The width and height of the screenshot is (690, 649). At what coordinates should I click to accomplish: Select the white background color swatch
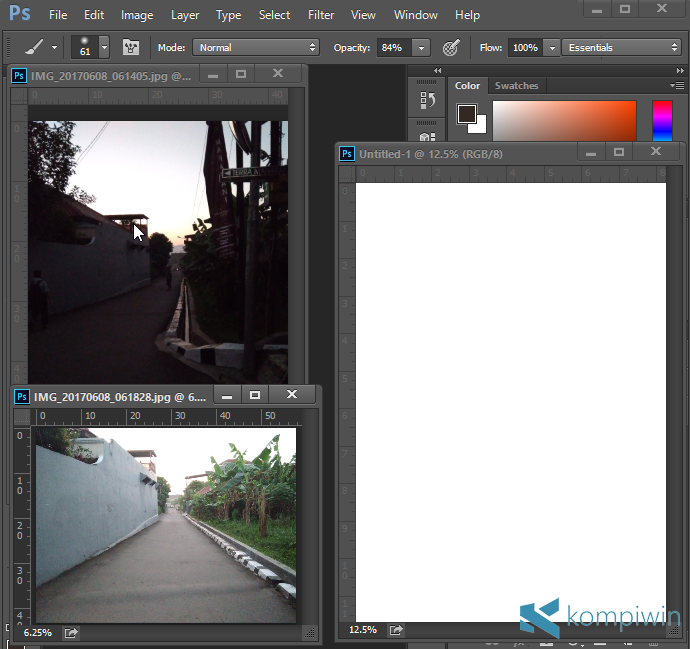[x=481, y=127]
